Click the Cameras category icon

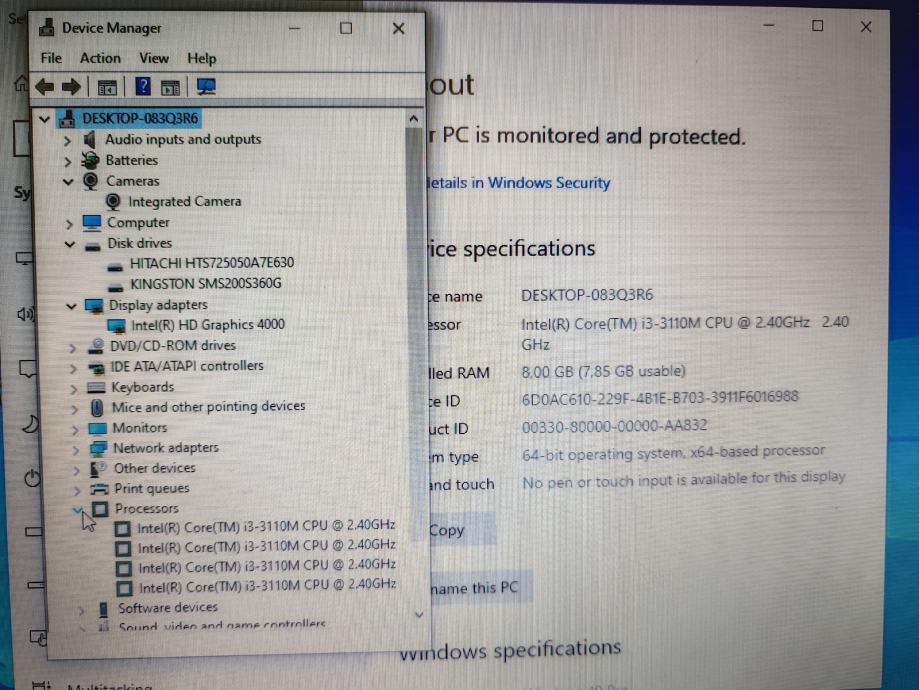90,181
